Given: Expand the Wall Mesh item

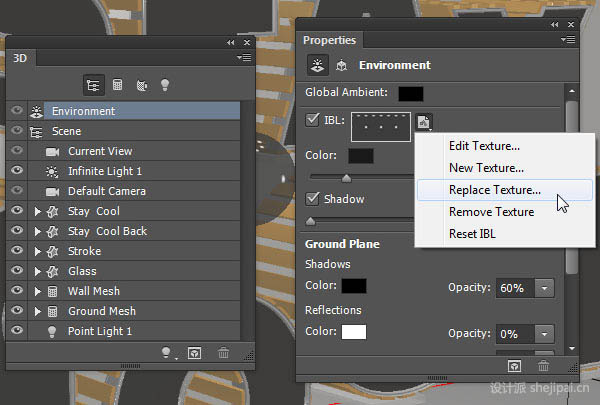Looking at the screenshot, I should [38, 291].
